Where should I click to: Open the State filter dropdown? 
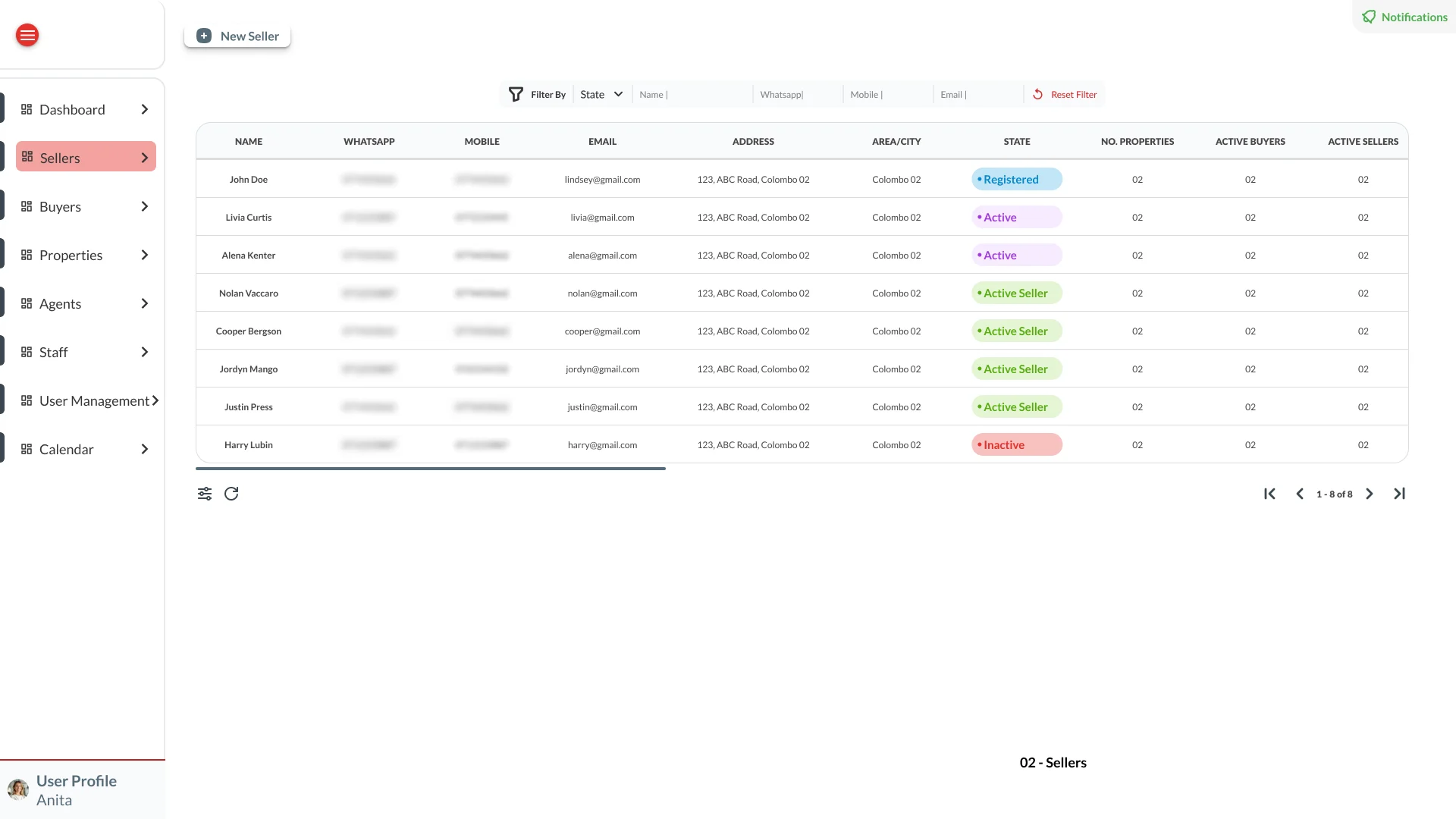click(601, 94)
